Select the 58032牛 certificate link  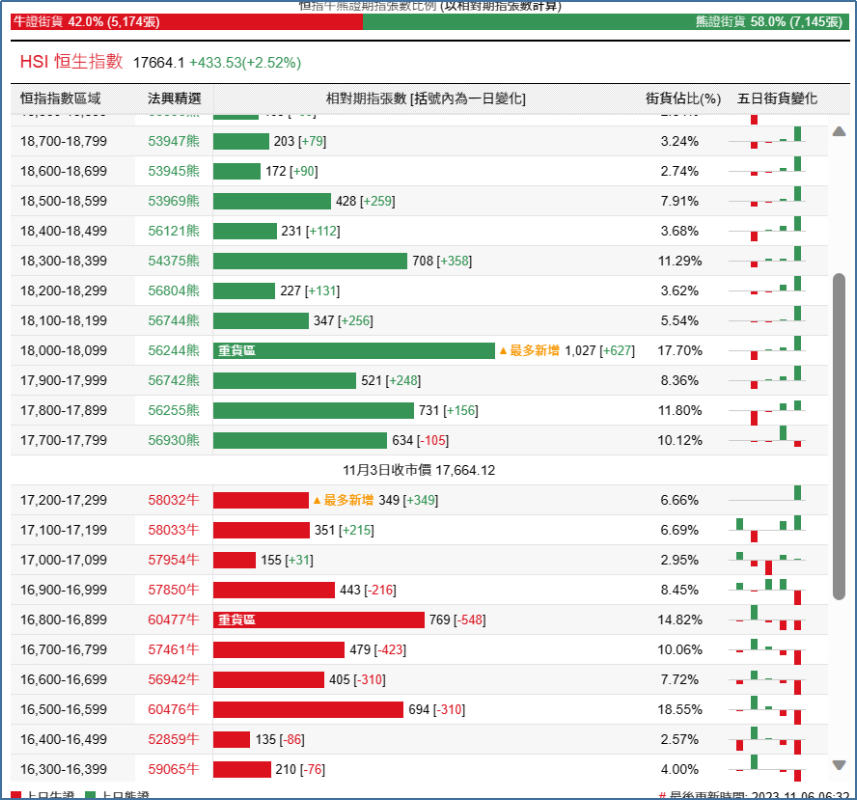173,500
